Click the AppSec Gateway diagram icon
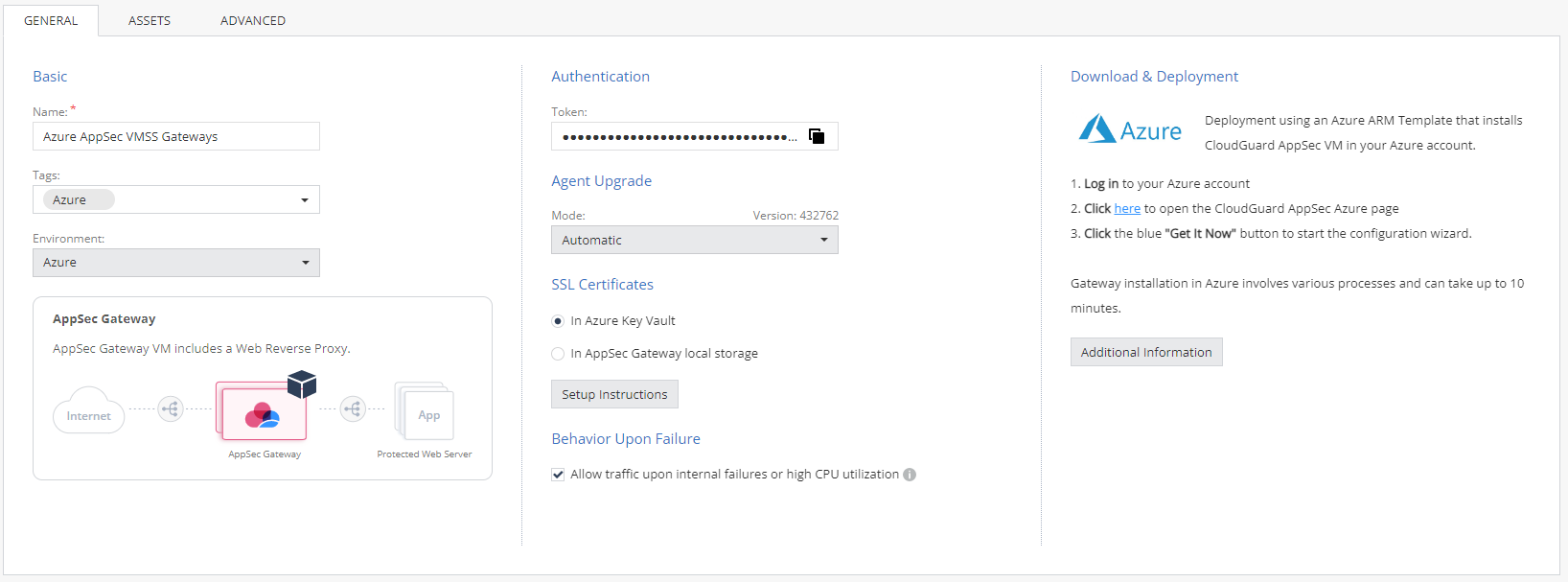 point(265,412)
